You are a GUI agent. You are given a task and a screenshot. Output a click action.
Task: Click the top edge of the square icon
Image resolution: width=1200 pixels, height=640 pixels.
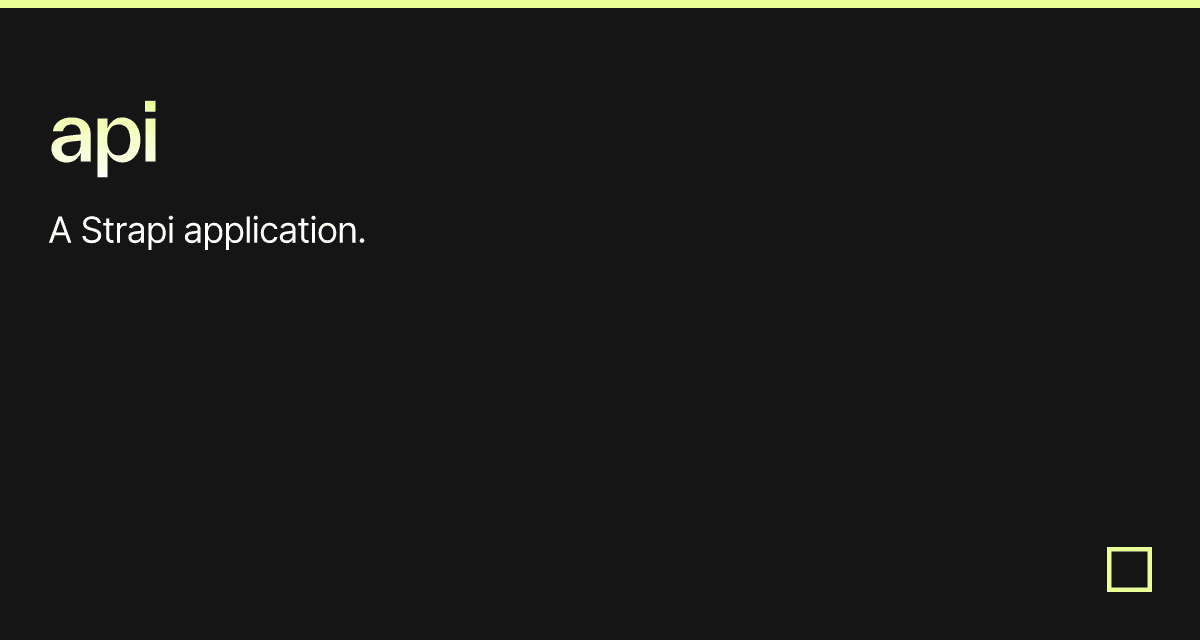click(x=1129, y=549)
